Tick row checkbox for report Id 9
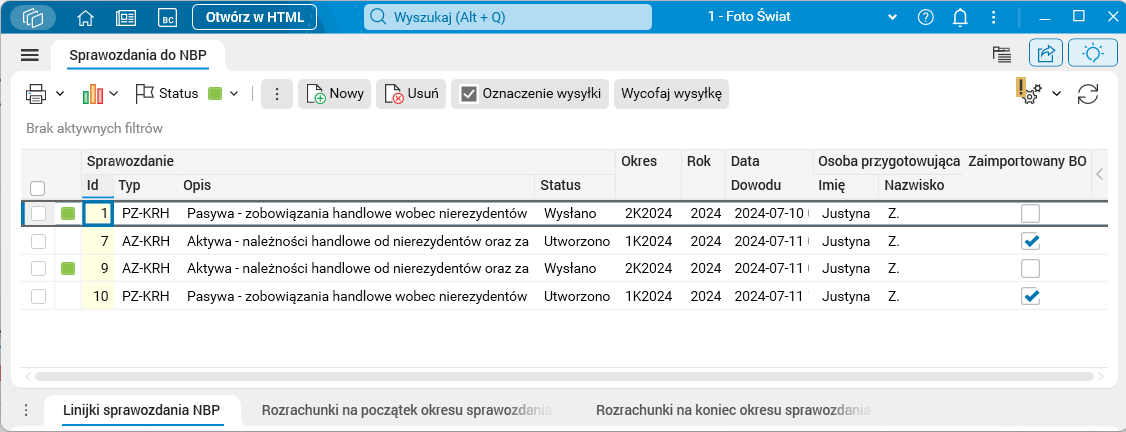 [39, 268]
